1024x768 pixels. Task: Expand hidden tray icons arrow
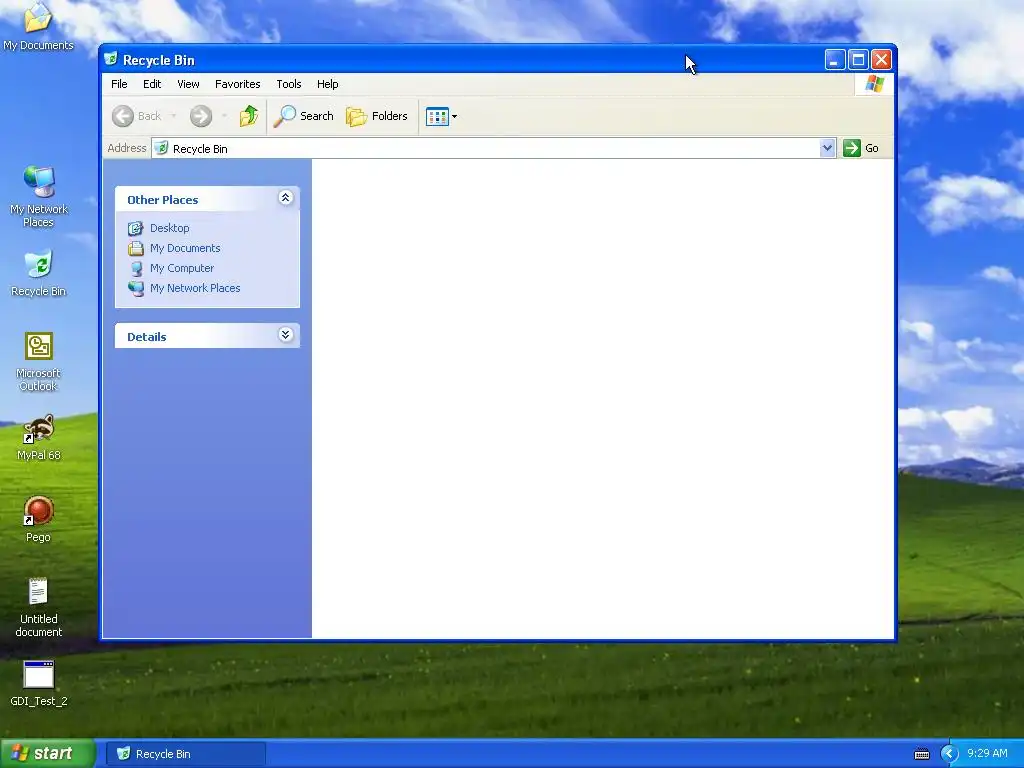pos(950,754)
